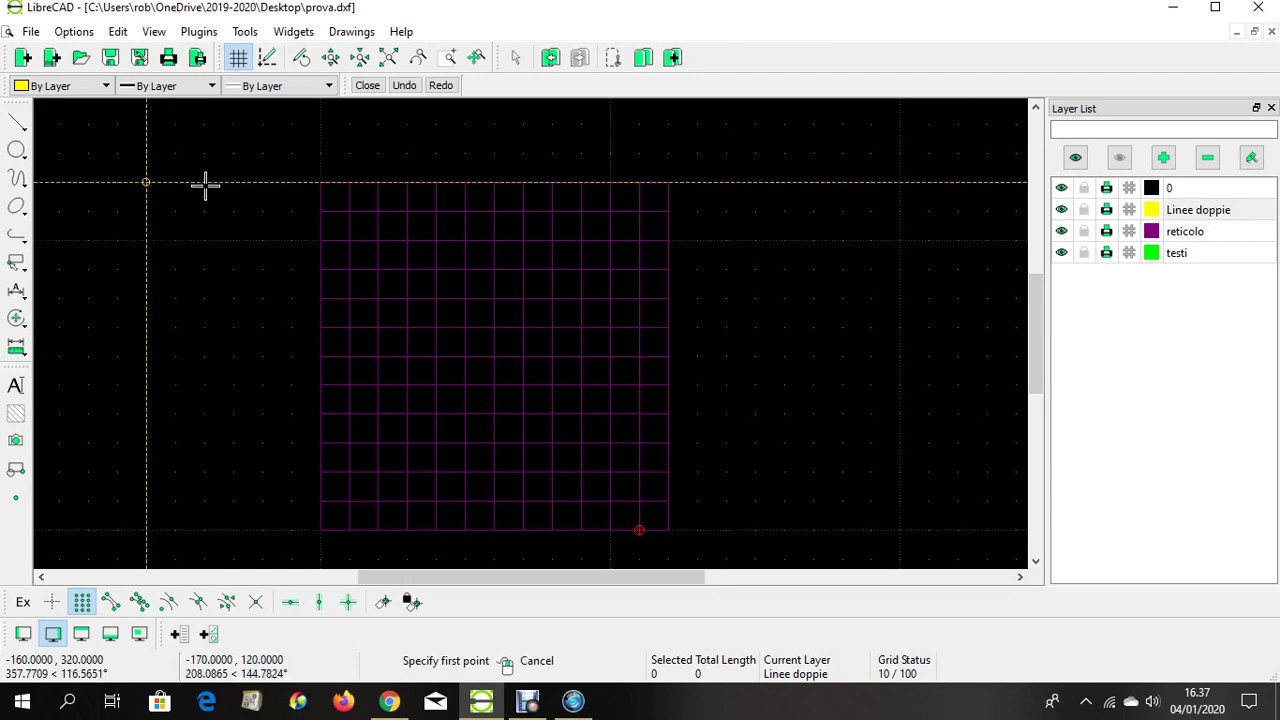This screenshot has width=1280, height=720.
Task: Hide all layers with the greyed eye button
Action: click(x=1119, y=158)
